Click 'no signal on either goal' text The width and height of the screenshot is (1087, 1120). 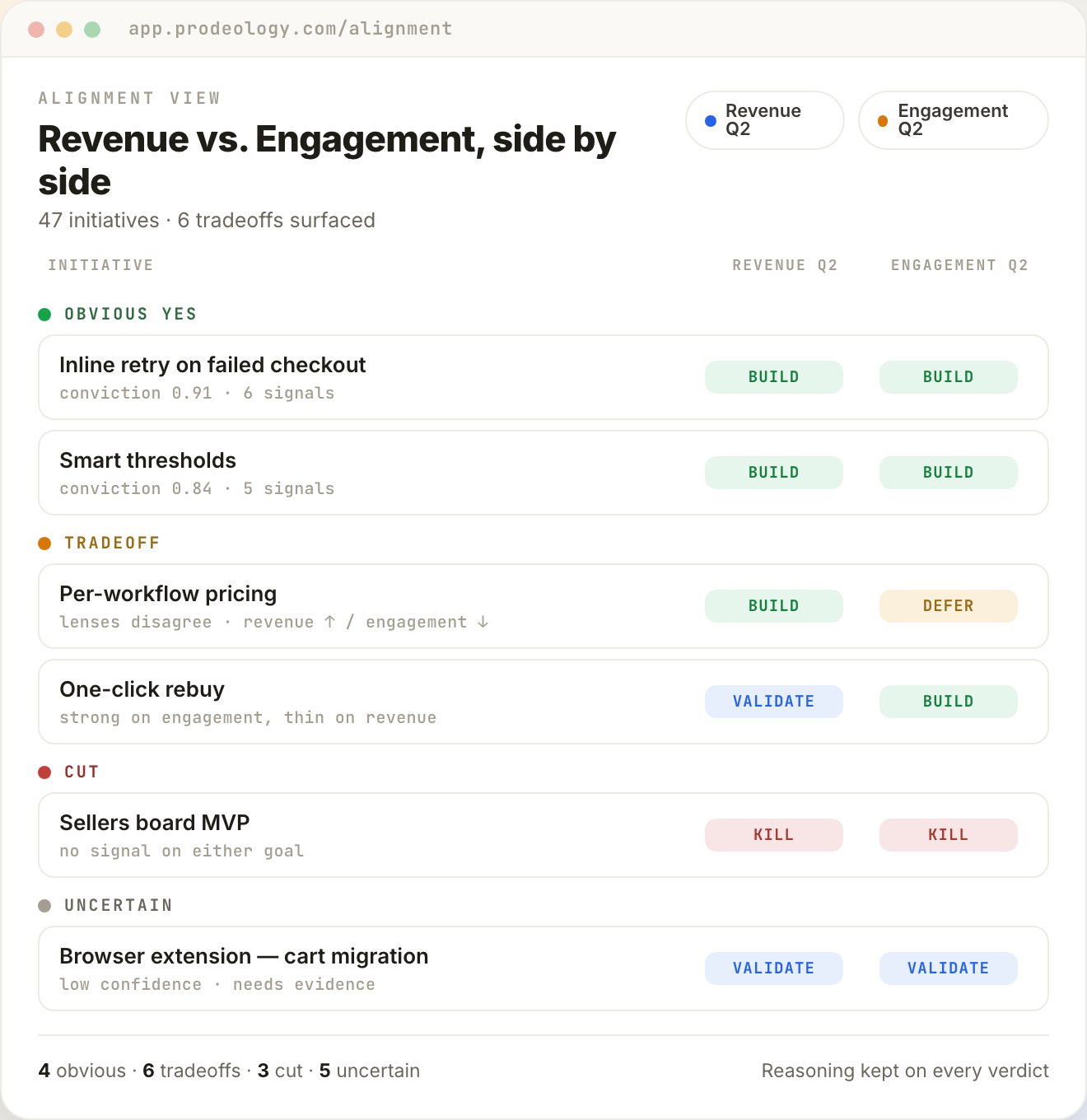pyautogui.click(x=182, y=852)
